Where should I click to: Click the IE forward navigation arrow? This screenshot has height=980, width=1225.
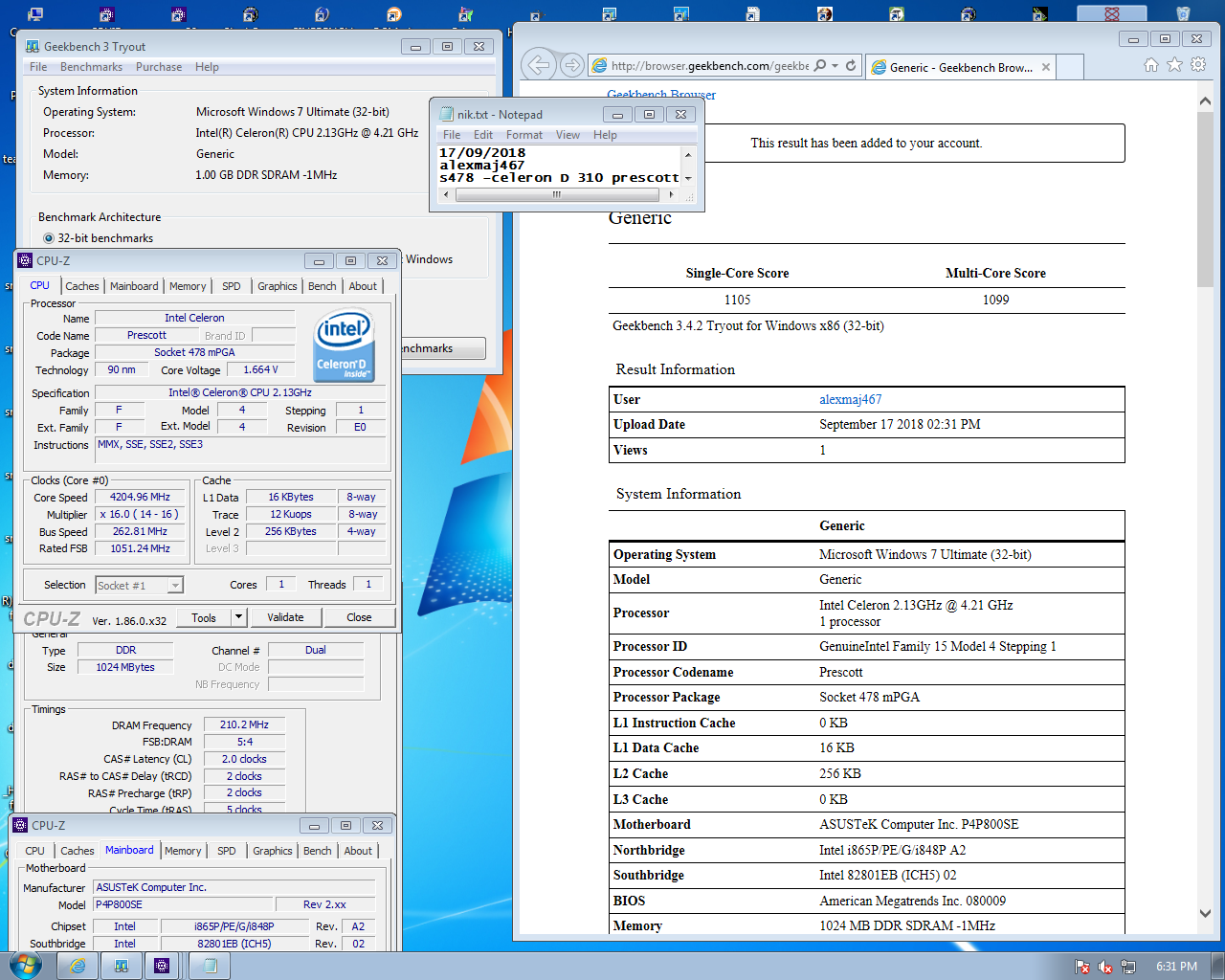(x=571, y=65)
